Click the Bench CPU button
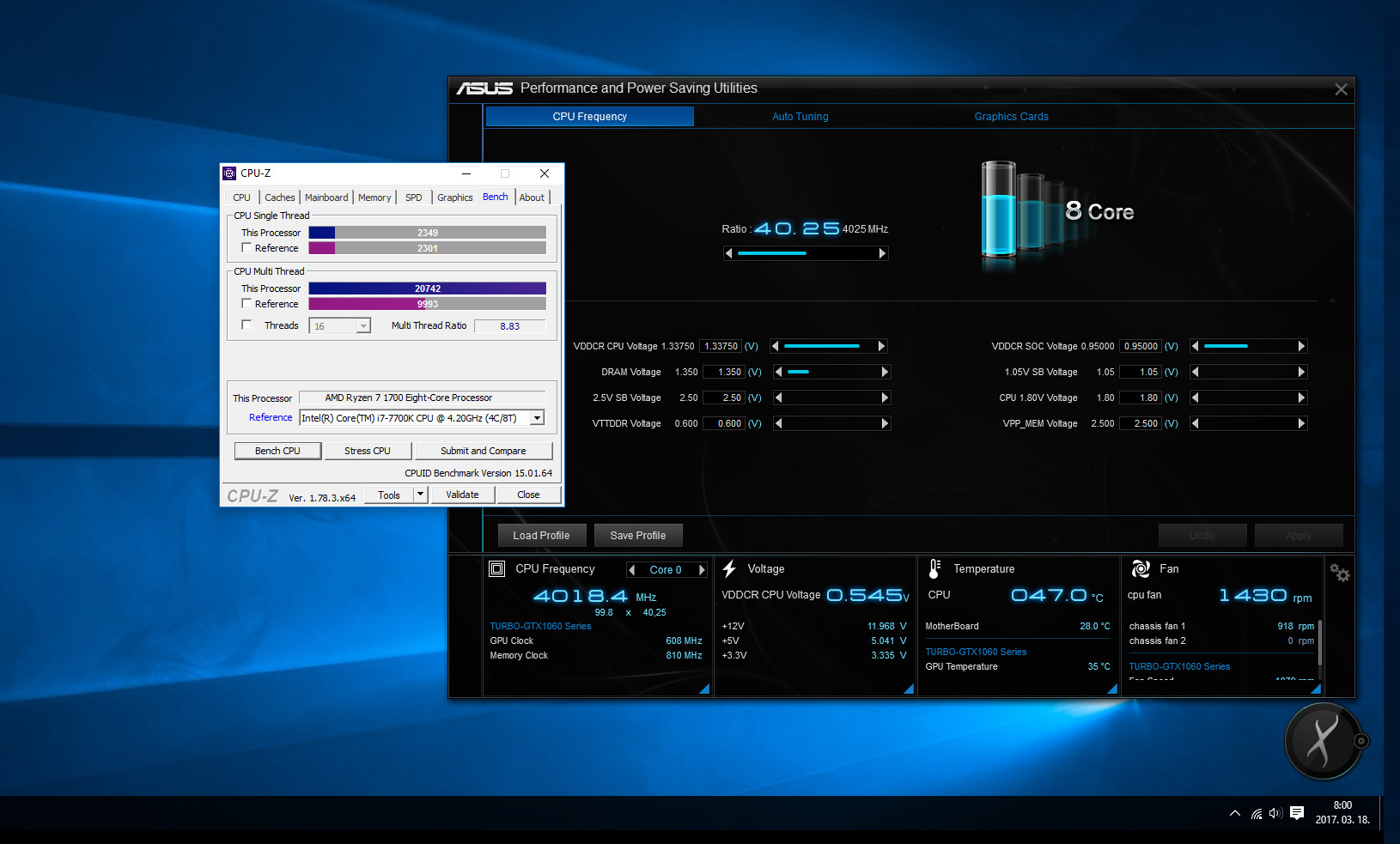This screenshot has height=844, width=1400. pyautogui.click(x=278, y=451)
